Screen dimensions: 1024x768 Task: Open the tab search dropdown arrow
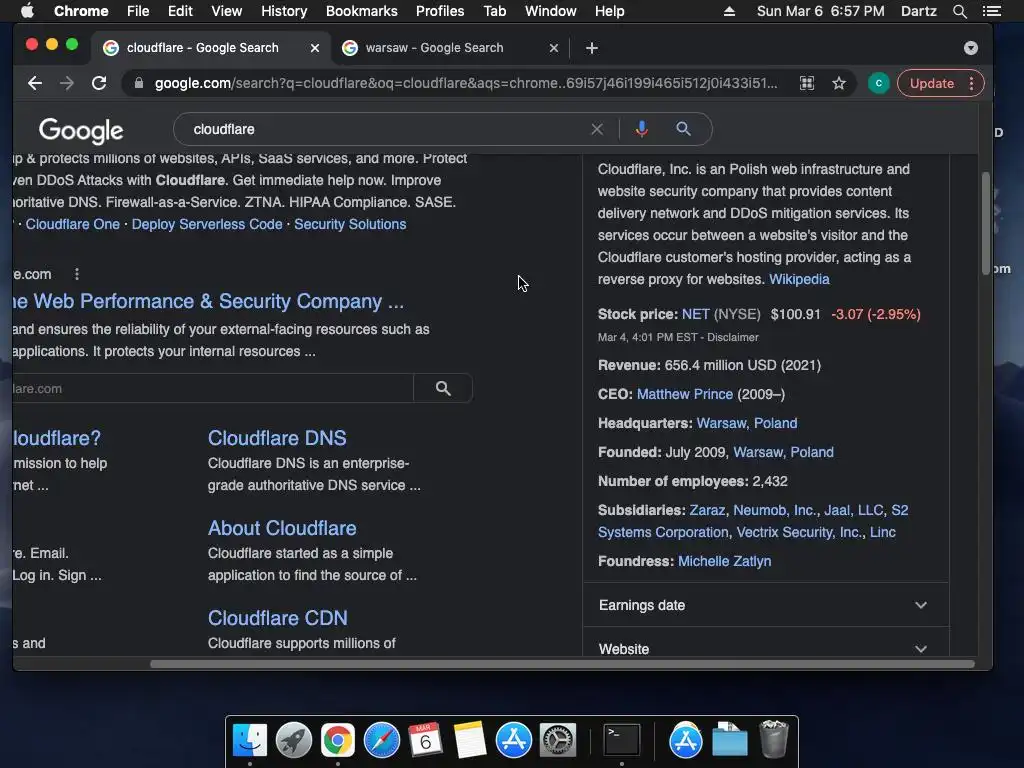(970, 48)
